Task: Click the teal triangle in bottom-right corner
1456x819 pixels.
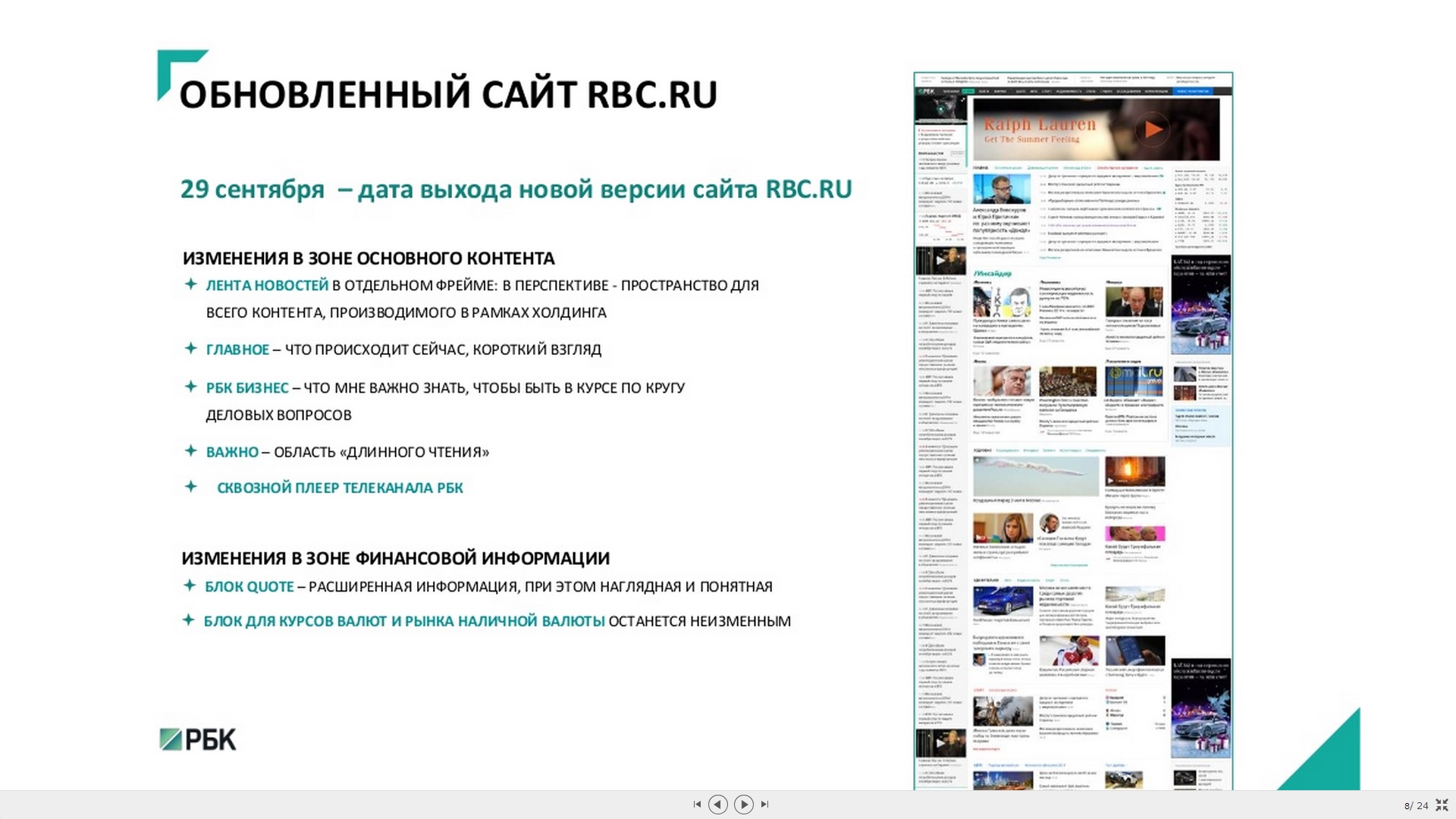Action: point(1331,762)
